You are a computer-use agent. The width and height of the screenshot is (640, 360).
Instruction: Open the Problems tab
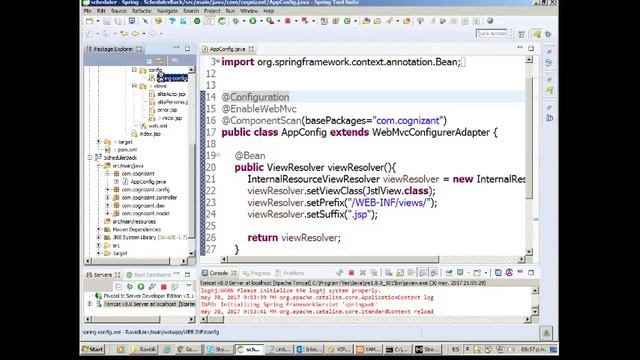(290, 273)
